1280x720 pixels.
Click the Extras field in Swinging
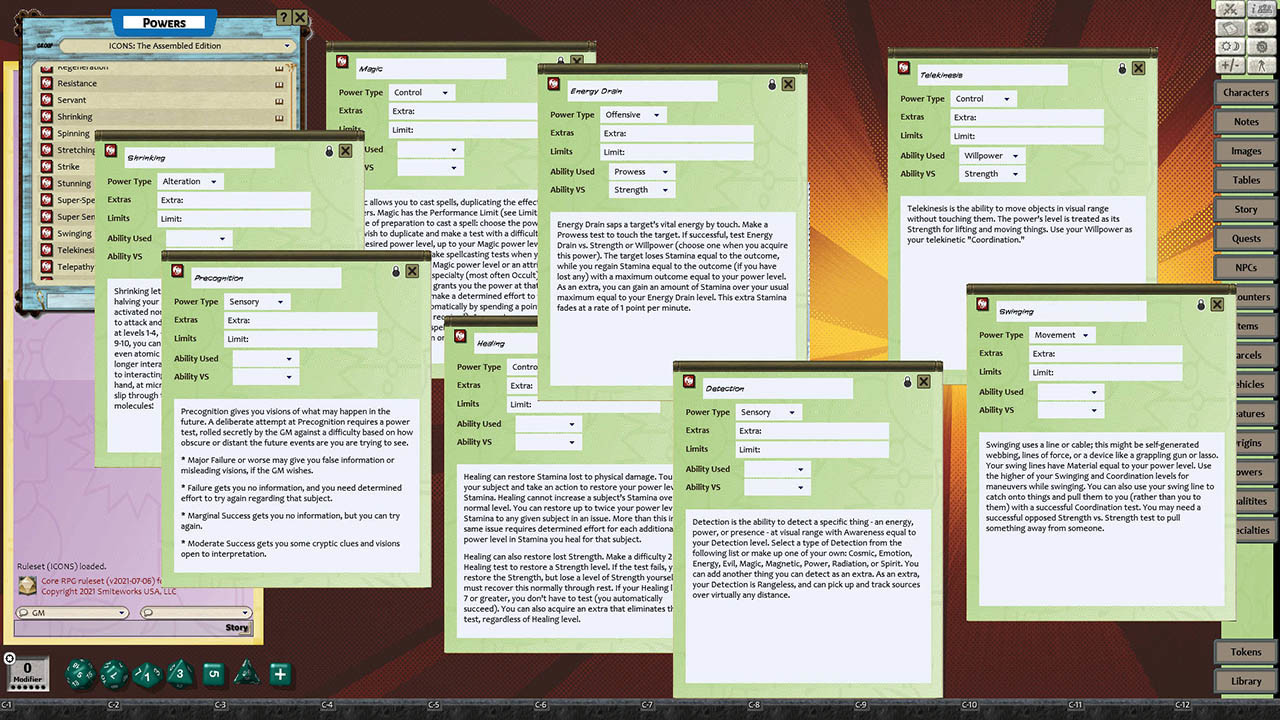pyautogui.click(x=1105, y=354)
